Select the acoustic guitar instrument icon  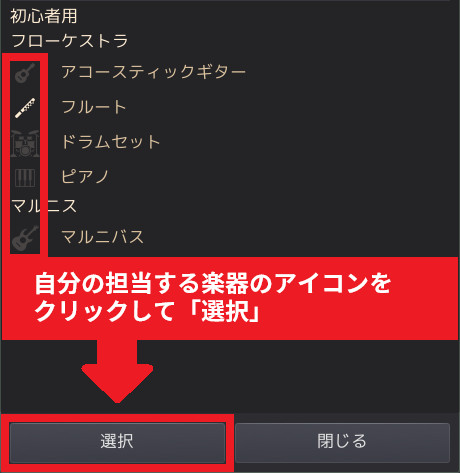point(25,73)
